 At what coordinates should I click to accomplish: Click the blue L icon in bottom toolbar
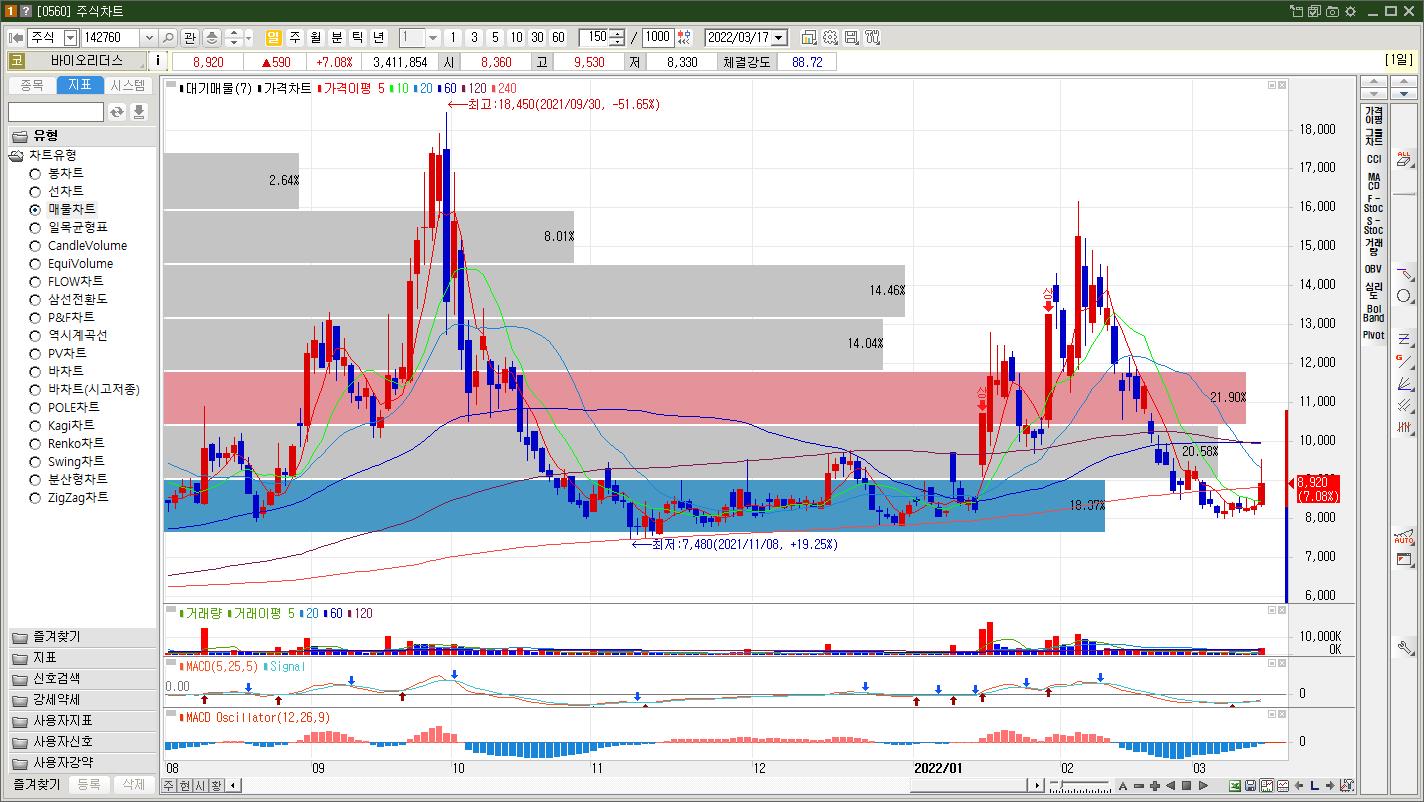point(1315,786)
